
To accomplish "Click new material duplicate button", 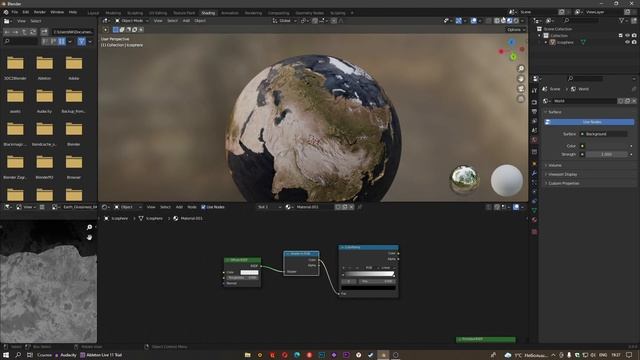I will (344, 207).
